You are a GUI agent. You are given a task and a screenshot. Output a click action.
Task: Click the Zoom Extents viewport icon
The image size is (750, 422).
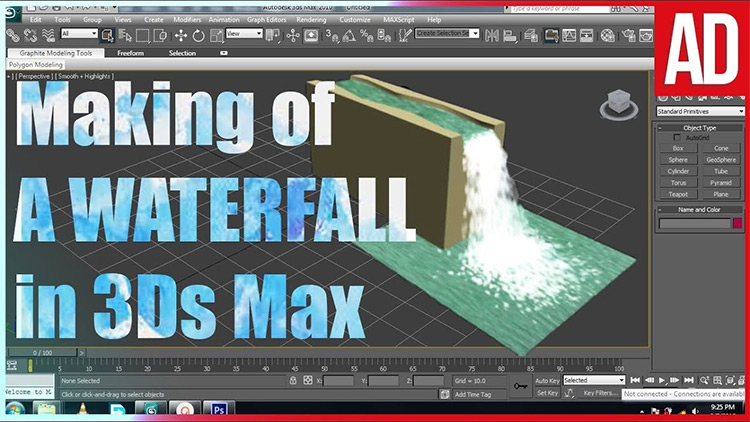[730, 380]
